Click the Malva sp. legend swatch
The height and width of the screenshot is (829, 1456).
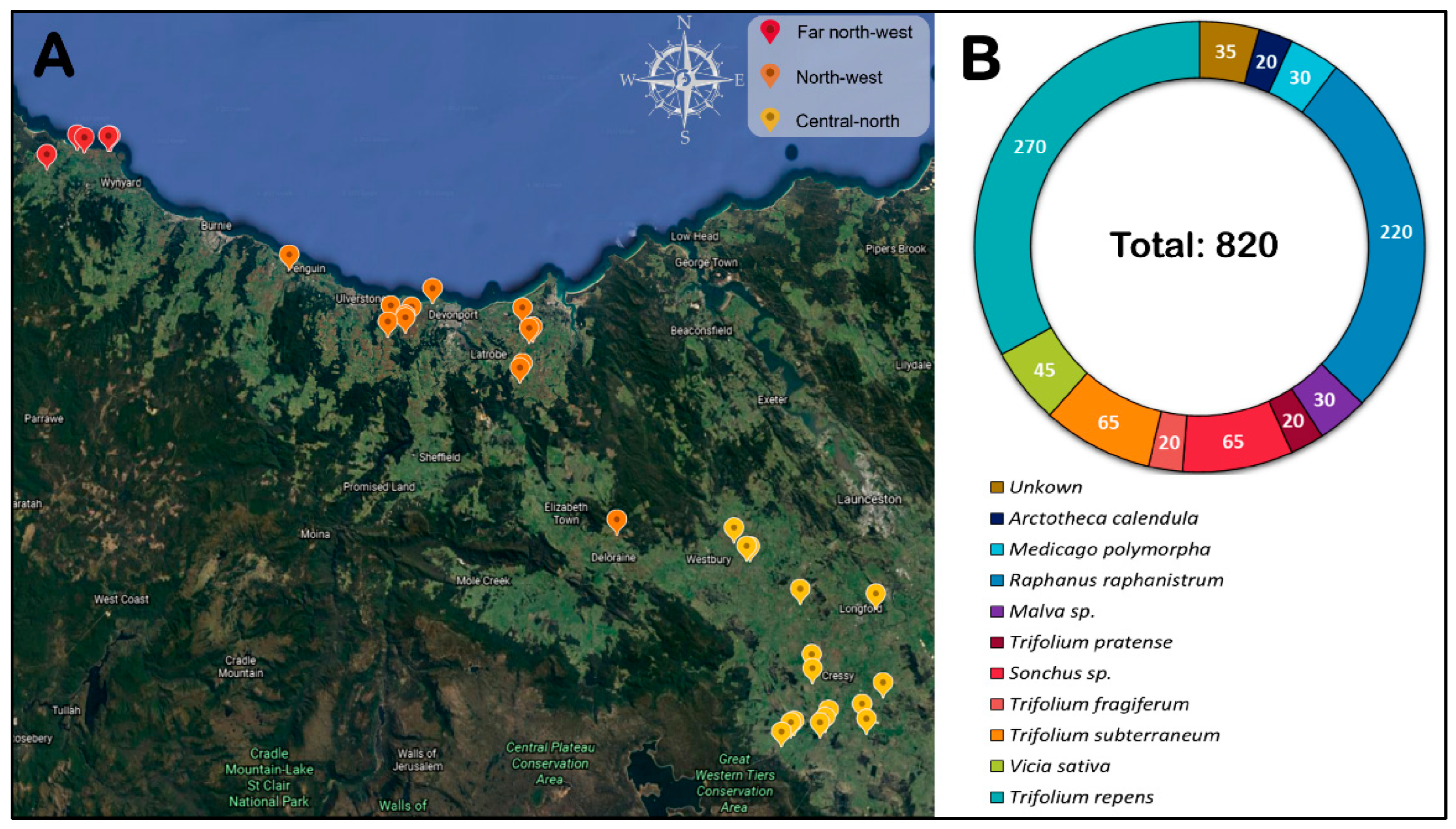pyautogui.click(x=997, y=611)
